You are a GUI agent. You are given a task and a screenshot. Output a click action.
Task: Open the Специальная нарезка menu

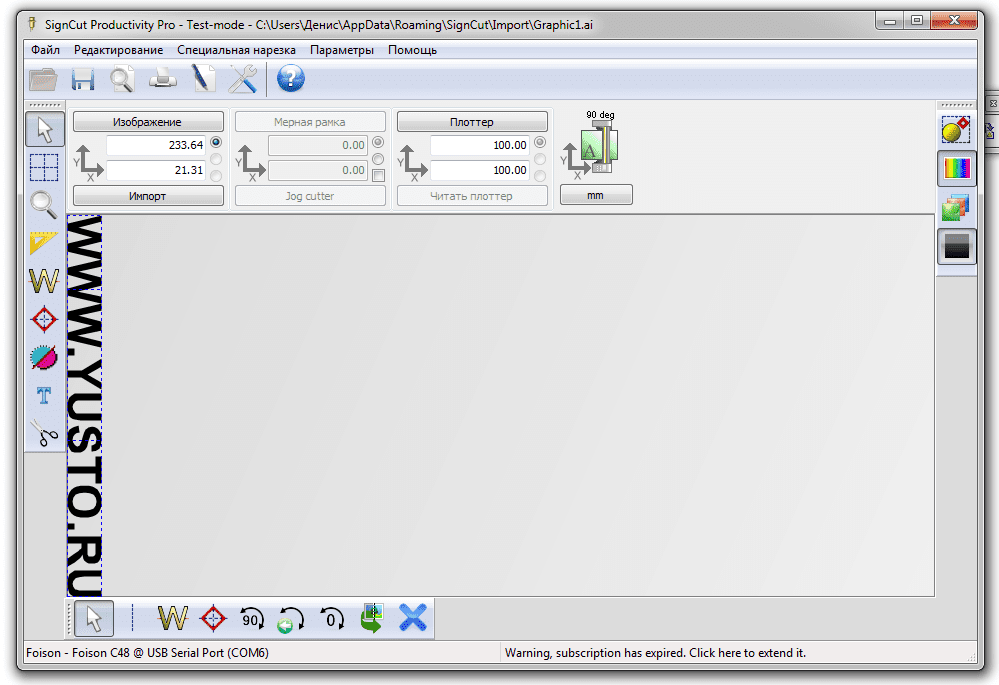(x=236, y=50)
